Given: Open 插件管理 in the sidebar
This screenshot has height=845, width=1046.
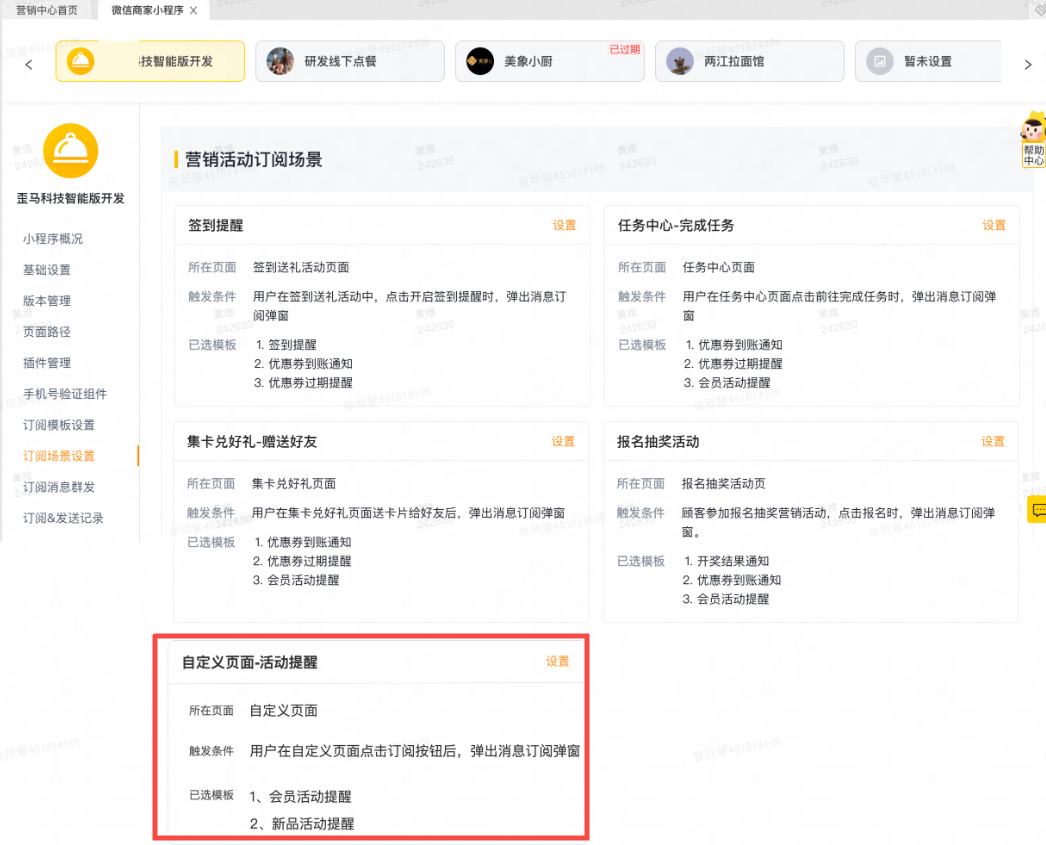Looking at the screenshot, I should click(x=47, y=363).
